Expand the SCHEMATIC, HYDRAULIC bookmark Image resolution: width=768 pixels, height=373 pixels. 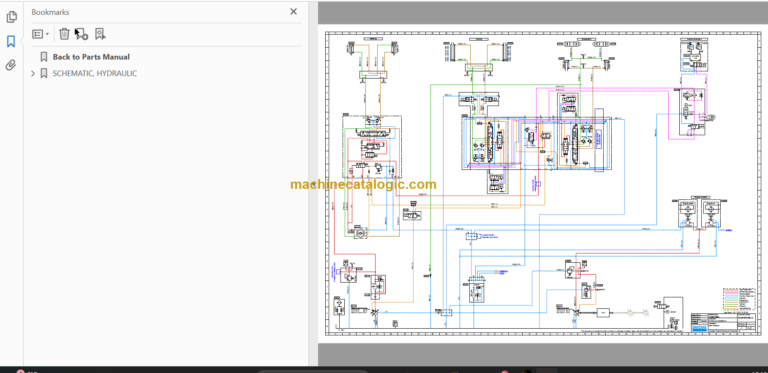pos(33,73)
